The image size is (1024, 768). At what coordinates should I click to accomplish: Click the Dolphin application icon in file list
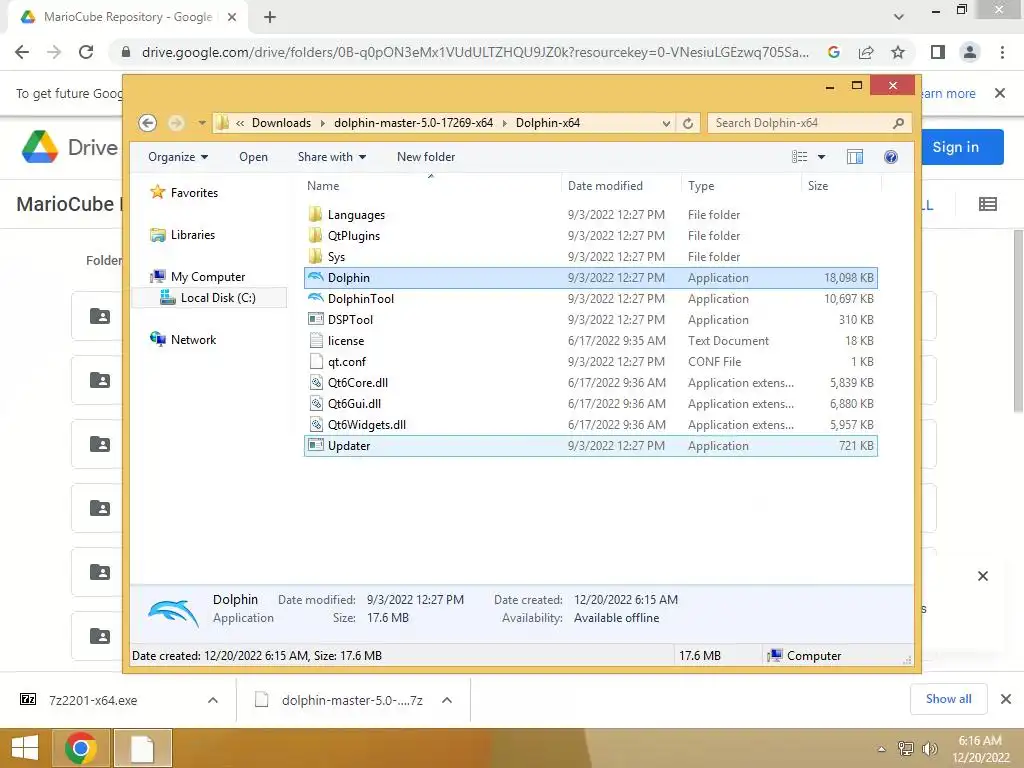[315, 277]
